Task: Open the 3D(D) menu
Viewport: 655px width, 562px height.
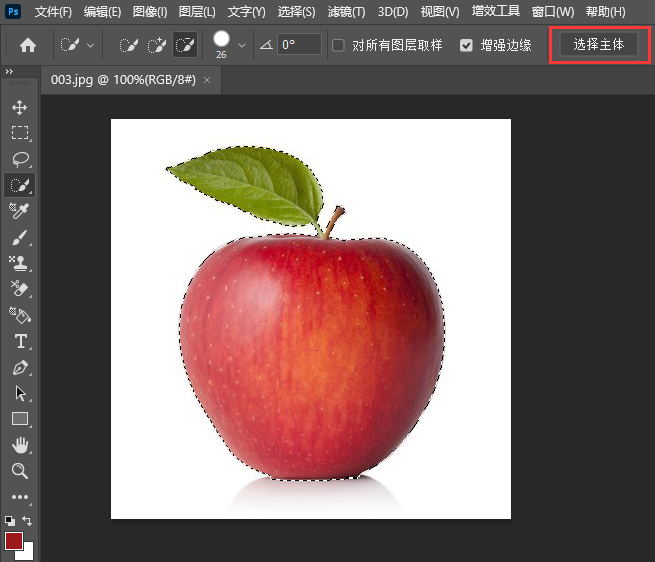Action: pos(393,12)
